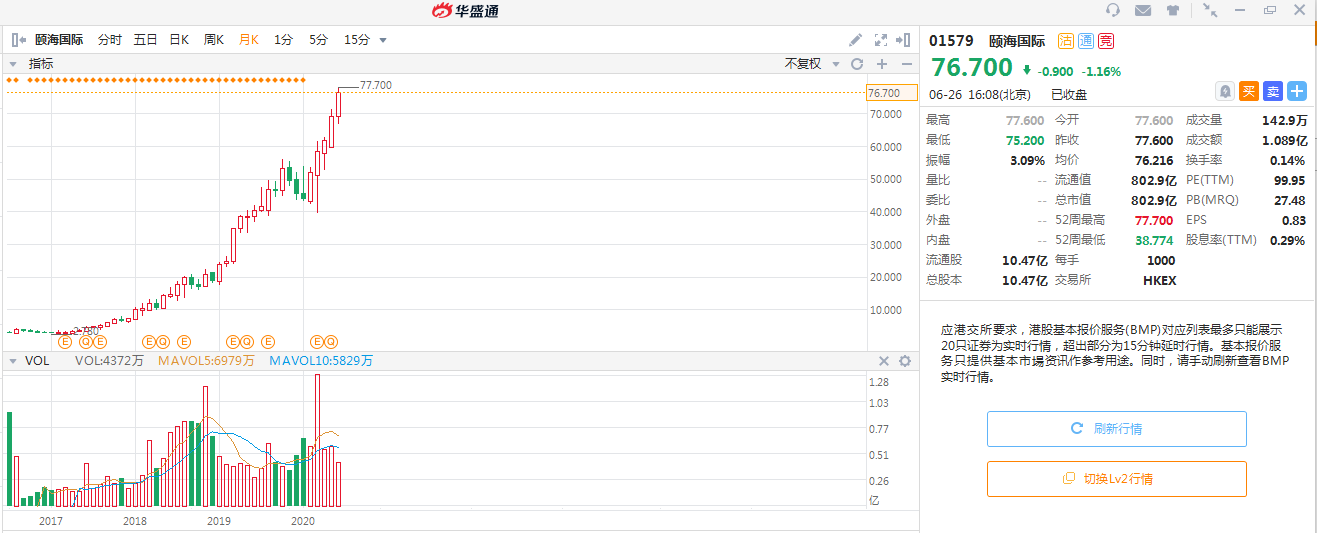Switch to 日K daily candlestick tab

179,40
